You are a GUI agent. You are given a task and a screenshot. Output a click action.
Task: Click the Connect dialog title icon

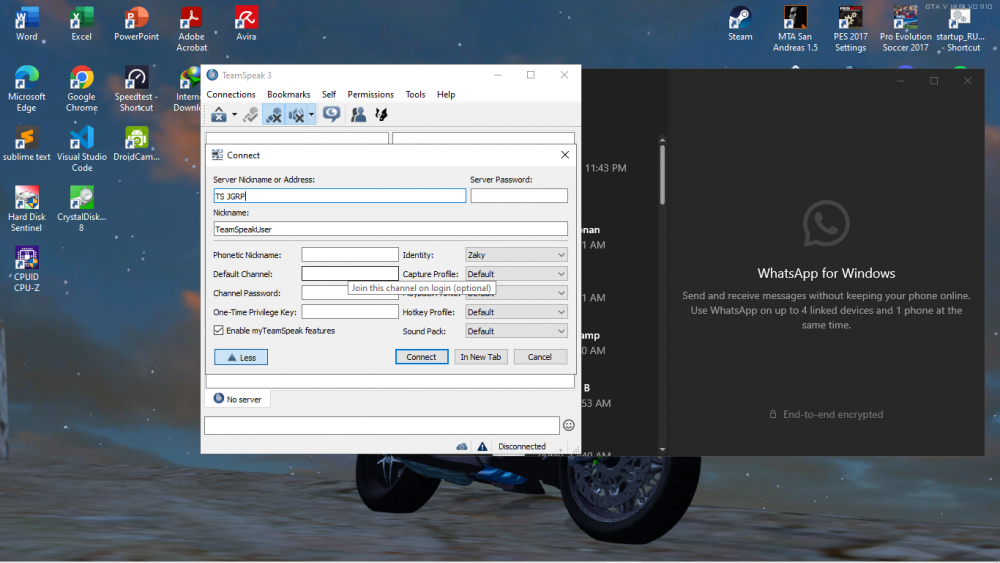pyautogui.click(x=217, y=155)
